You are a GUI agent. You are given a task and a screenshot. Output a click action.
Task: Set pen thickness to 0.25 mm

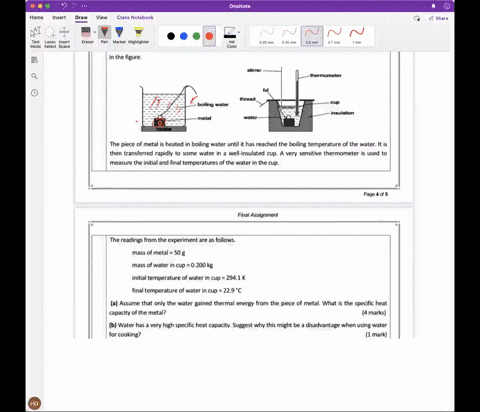[267, 36]
